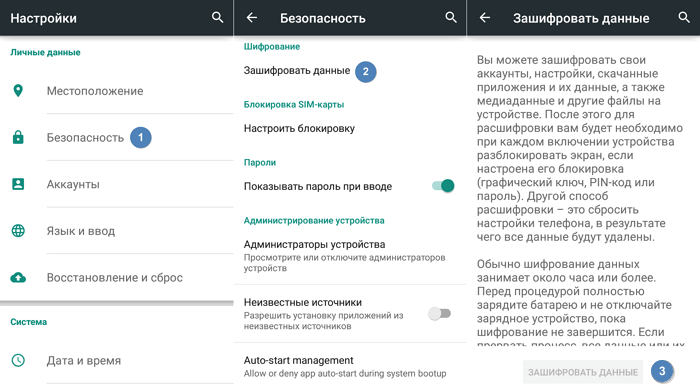Tap the clock icon next to Дата и время
The image size is (700, 389).
pos(18,360)
